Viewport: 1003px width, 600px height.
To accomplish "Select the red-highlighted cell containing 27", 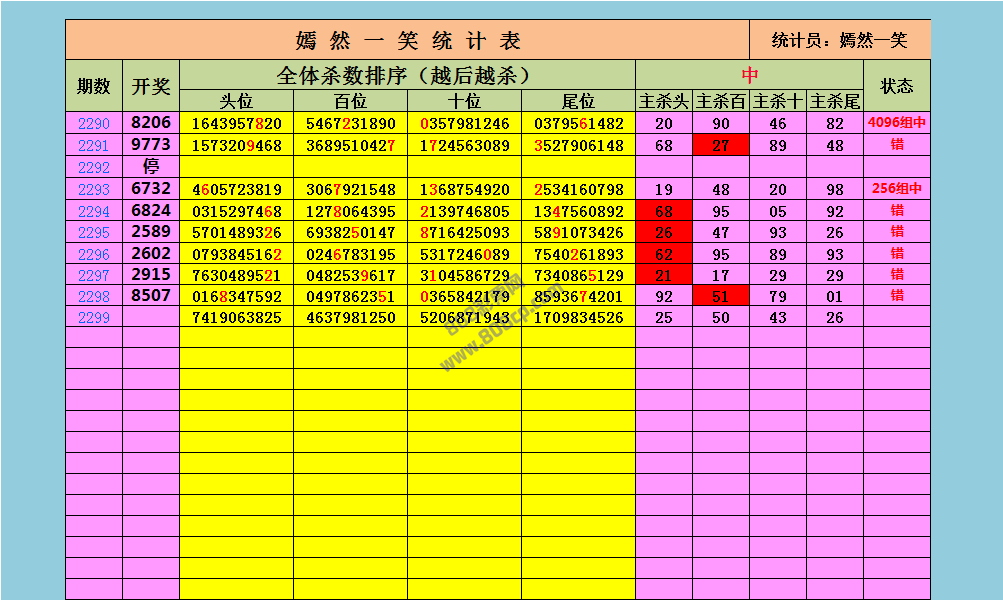I will click(721, 146).
